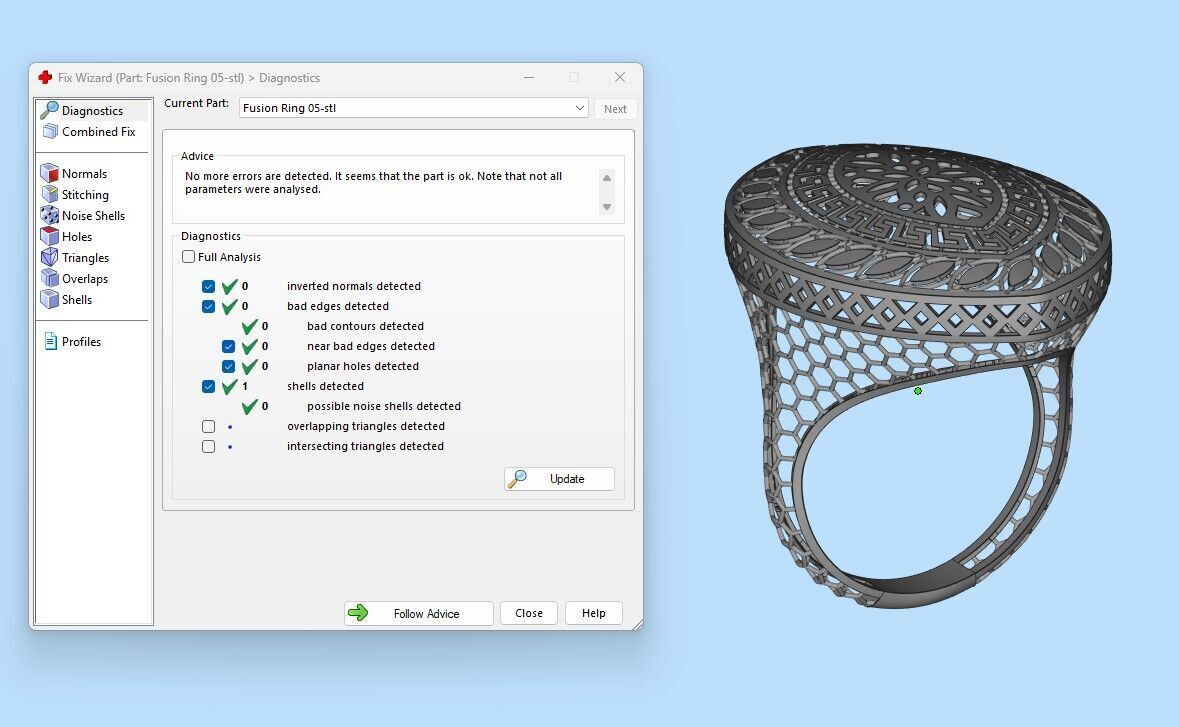
Task: Uncheck shells detected checkbox
Action: click(x=208, y=386)
